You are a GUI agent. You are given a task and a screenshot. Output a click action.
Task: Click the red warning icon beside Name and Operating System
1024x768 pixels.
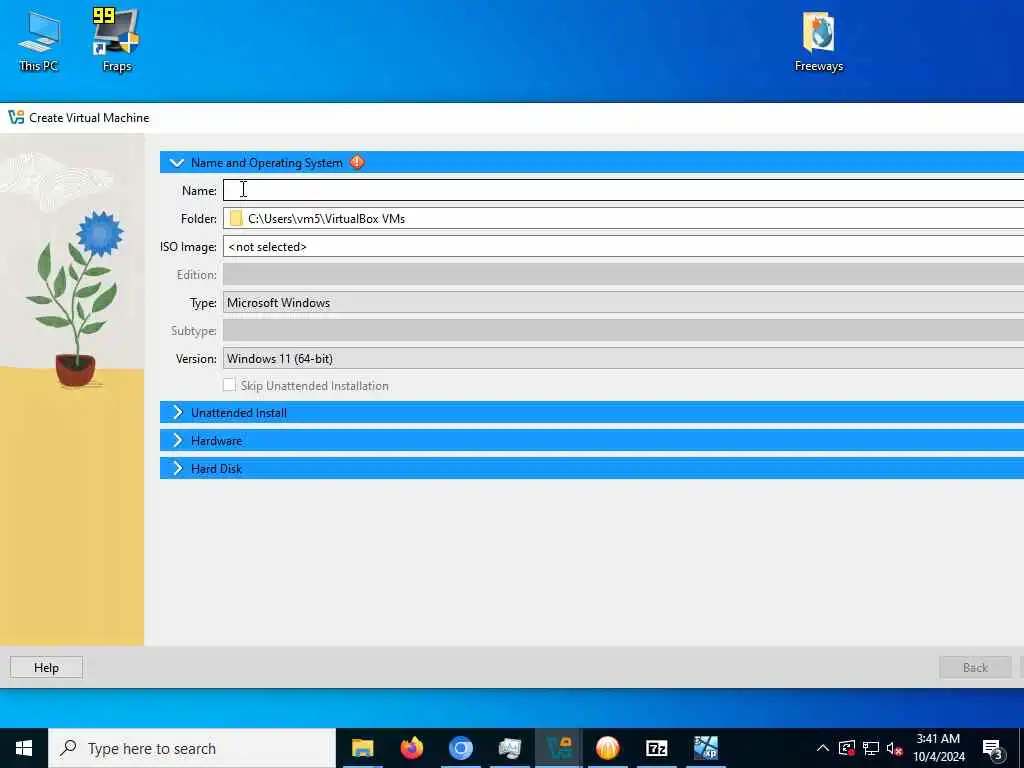pyautogui.click(x=357, y=162)
